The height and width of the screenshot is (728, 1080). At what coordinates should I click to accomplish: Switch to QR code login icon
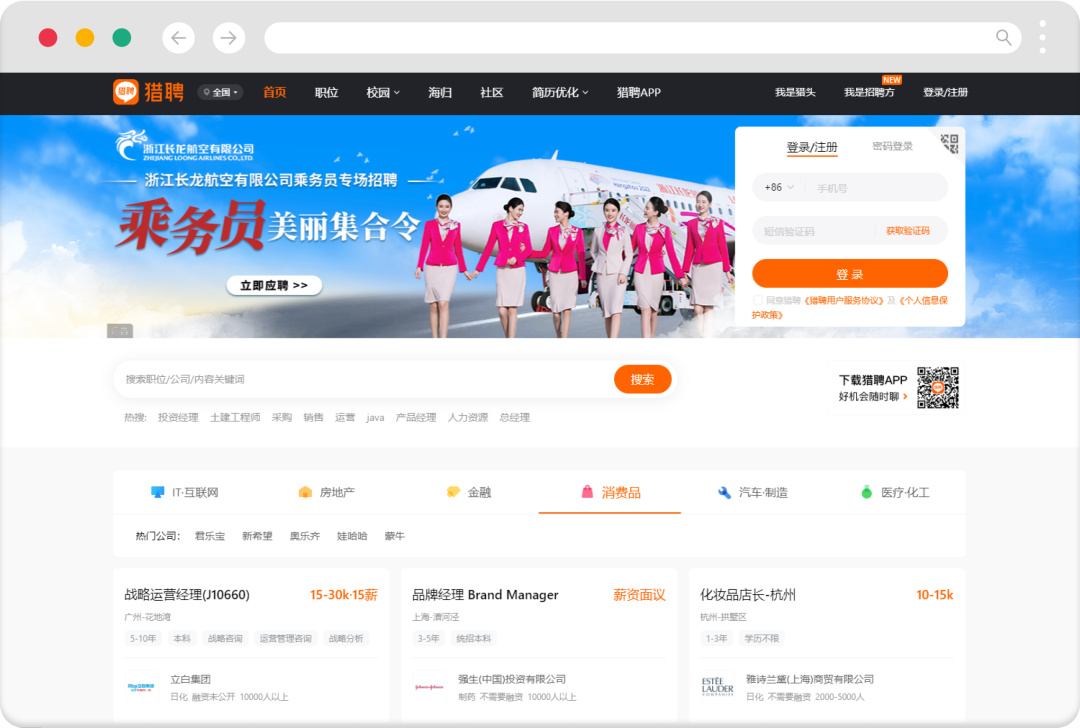click(950, 143)
